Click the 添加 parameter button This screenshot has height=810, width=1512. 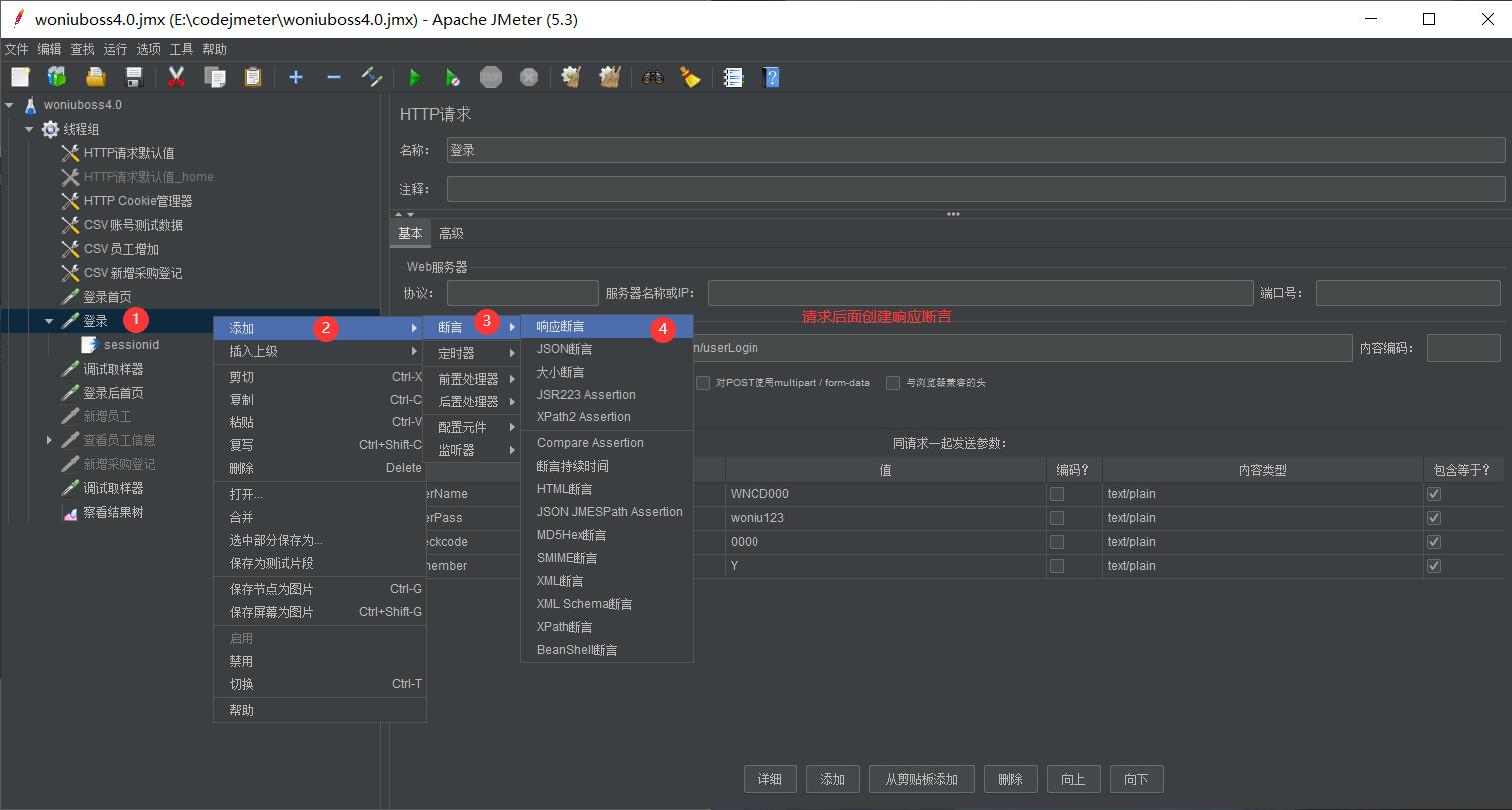(x=832, y=779)
